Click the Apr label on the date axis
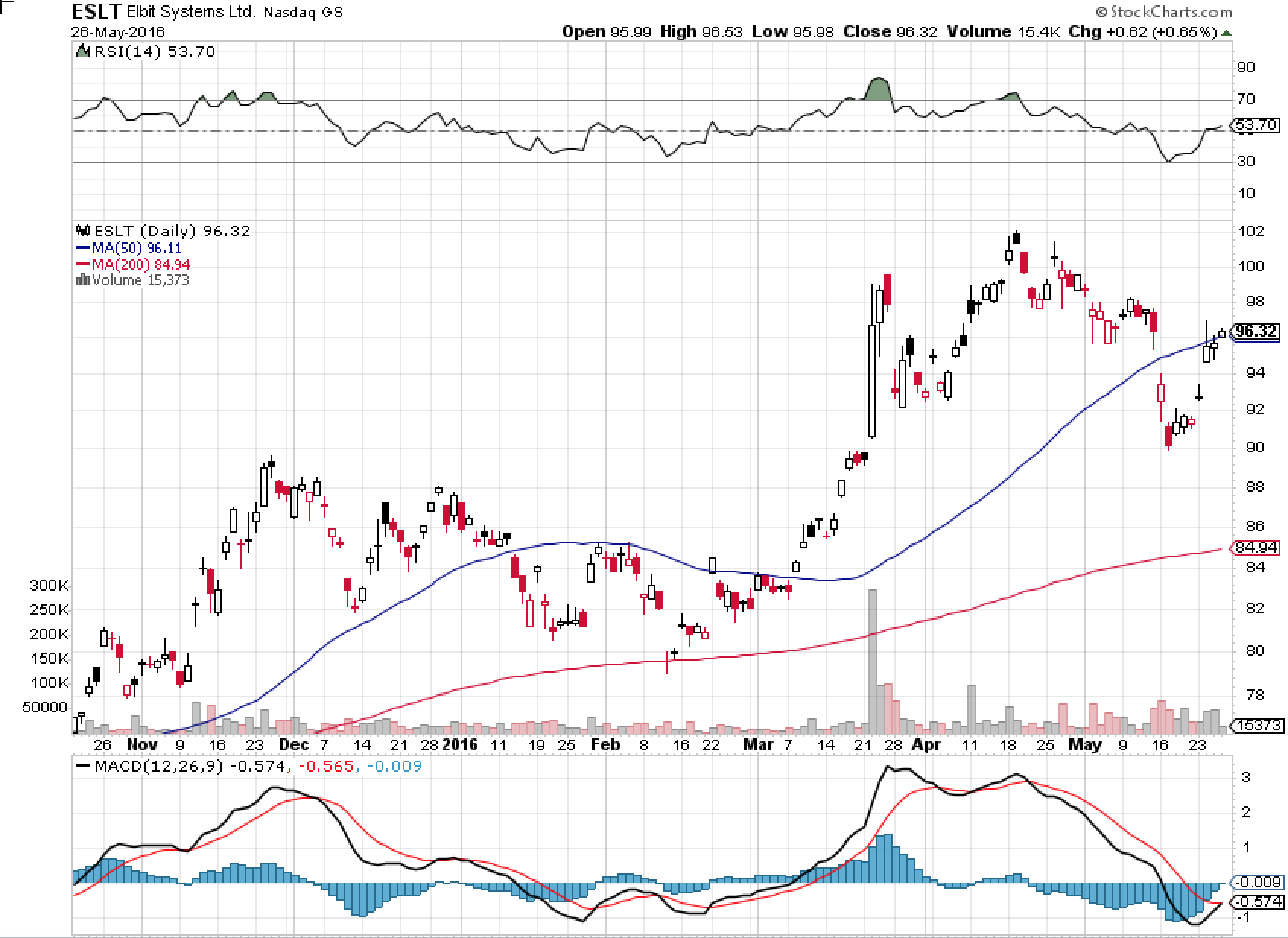Viewport: 1288px width, 938px height. 927,745
